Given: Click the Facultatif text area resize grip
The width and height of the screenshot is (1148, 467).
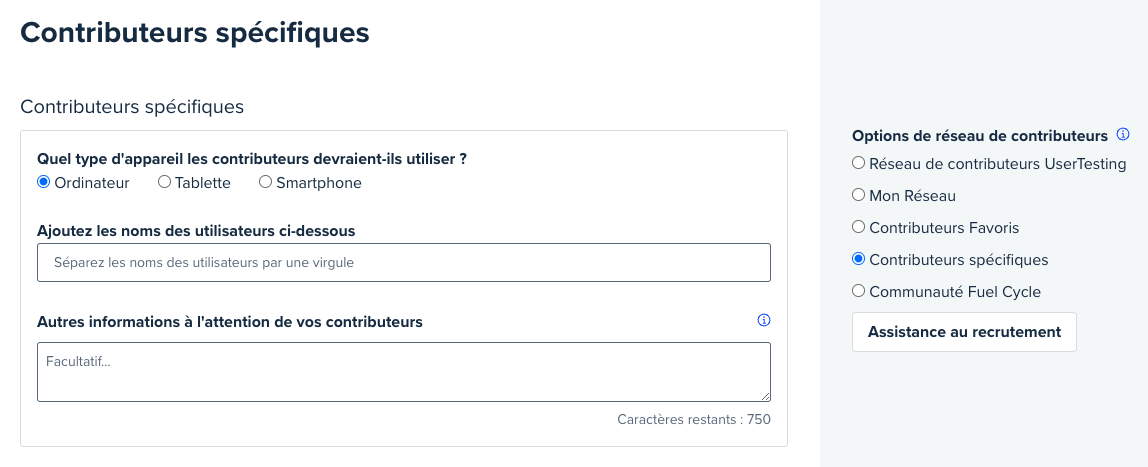Looking at the screenshot, I should (765, 396).
